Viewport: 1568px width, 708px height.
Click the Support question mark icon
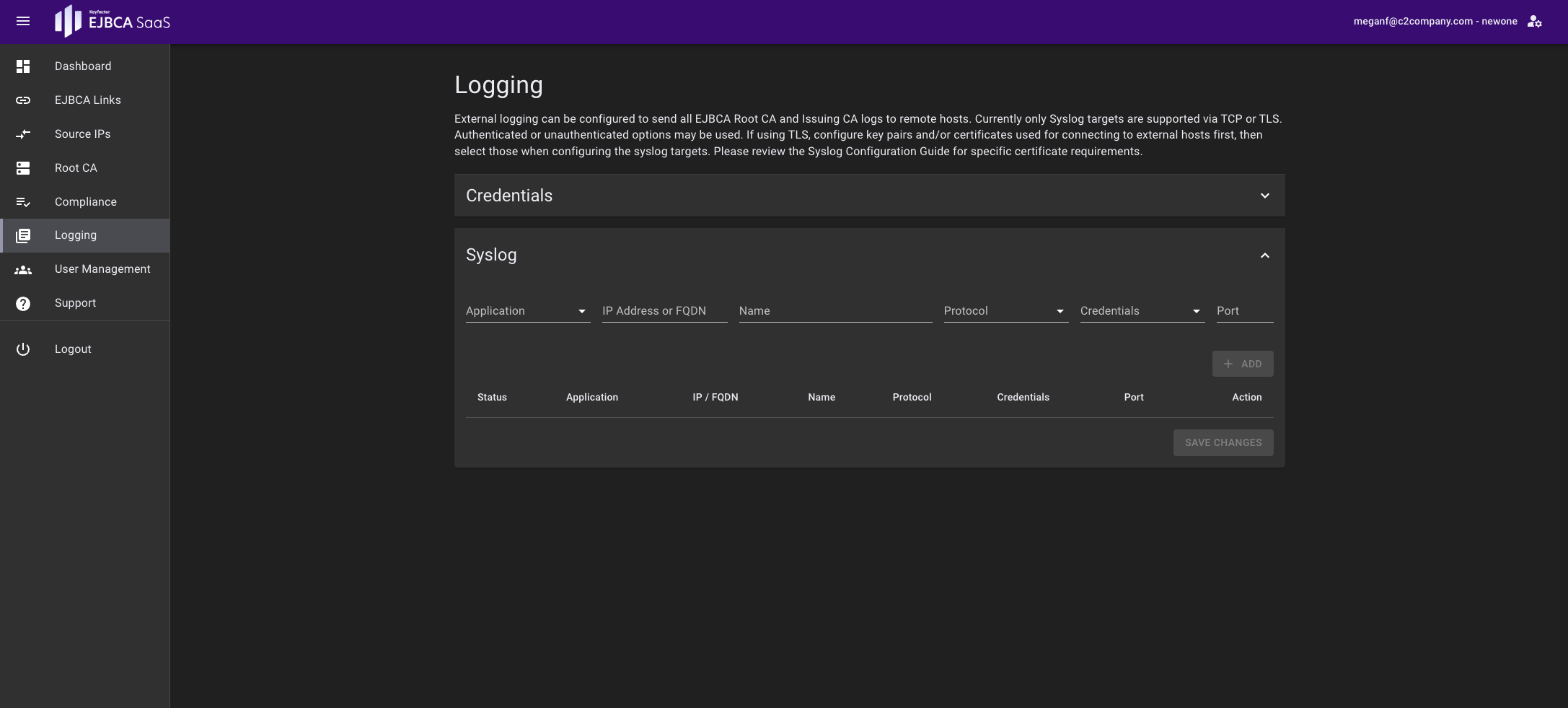pyautogui.click(x=23, y=304)
